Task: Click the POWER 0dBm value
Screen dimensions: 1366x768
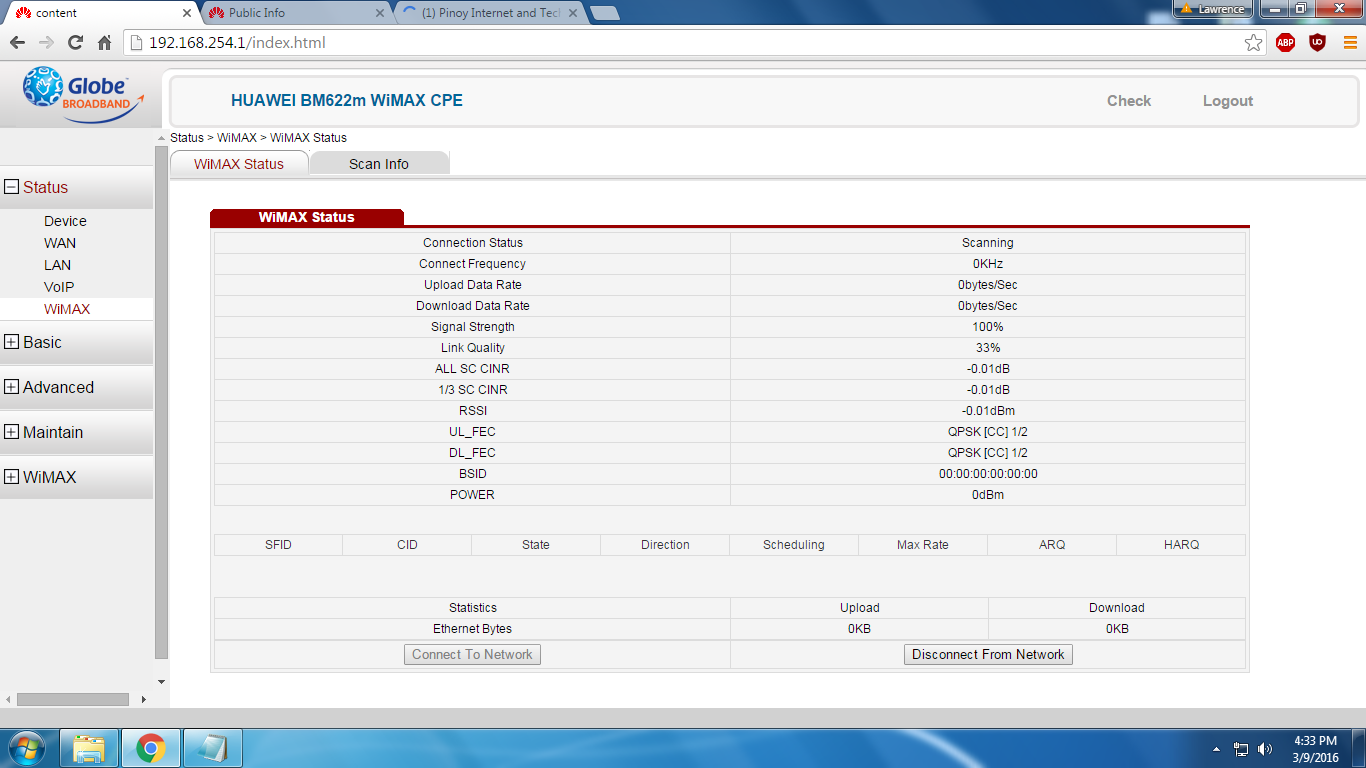Action: (988, 495)
